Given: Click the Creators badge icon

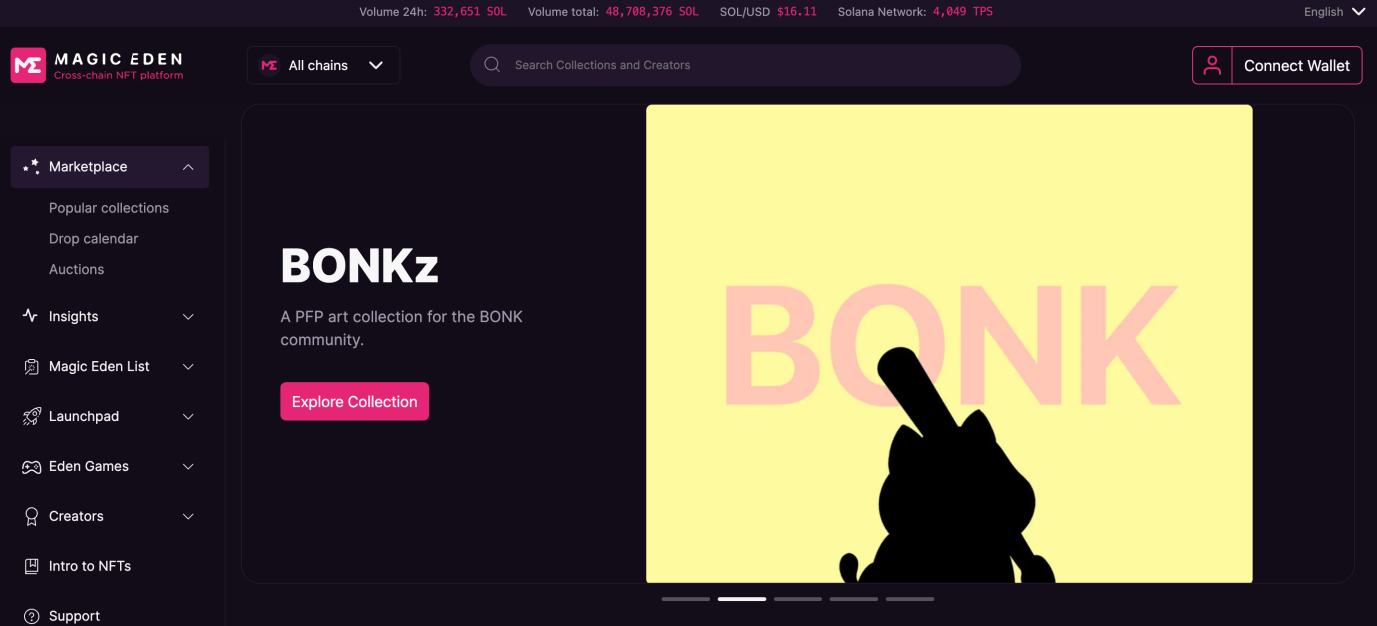Looking at the screenshot, I should [31, 516].
